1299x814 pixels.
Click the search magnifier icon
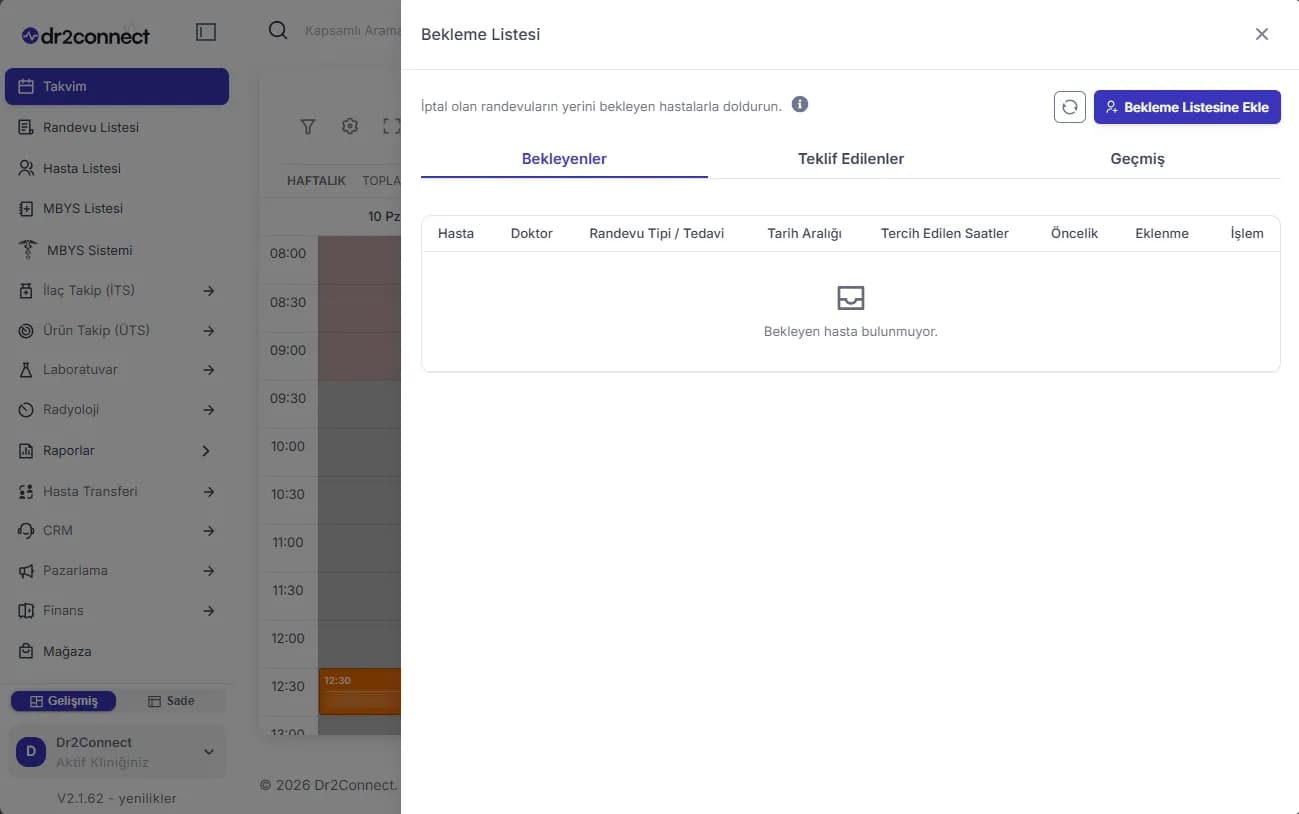pos(278,30)
